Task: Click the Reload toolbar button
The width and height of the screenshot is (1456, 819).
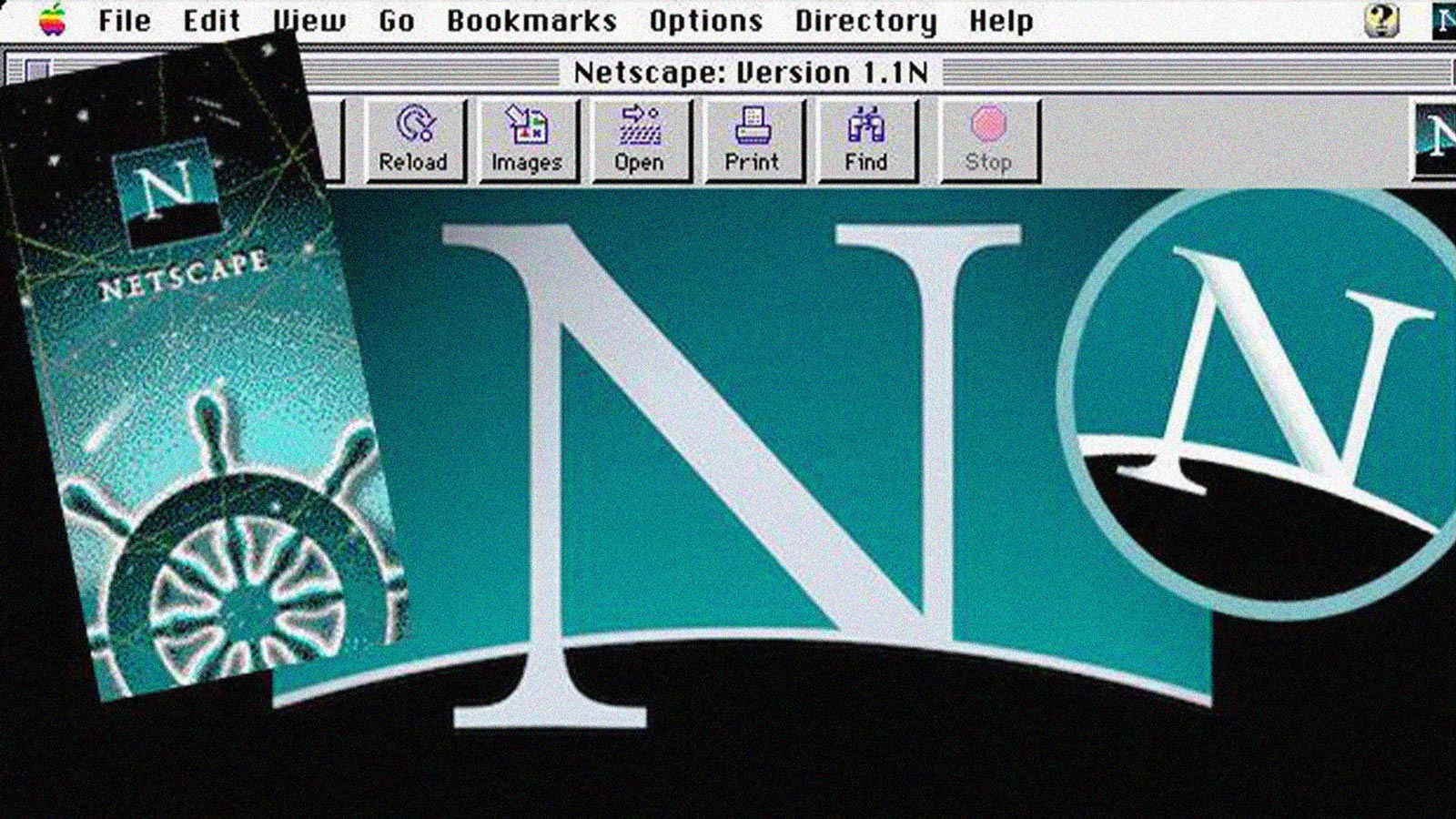Action: point(414,140)
